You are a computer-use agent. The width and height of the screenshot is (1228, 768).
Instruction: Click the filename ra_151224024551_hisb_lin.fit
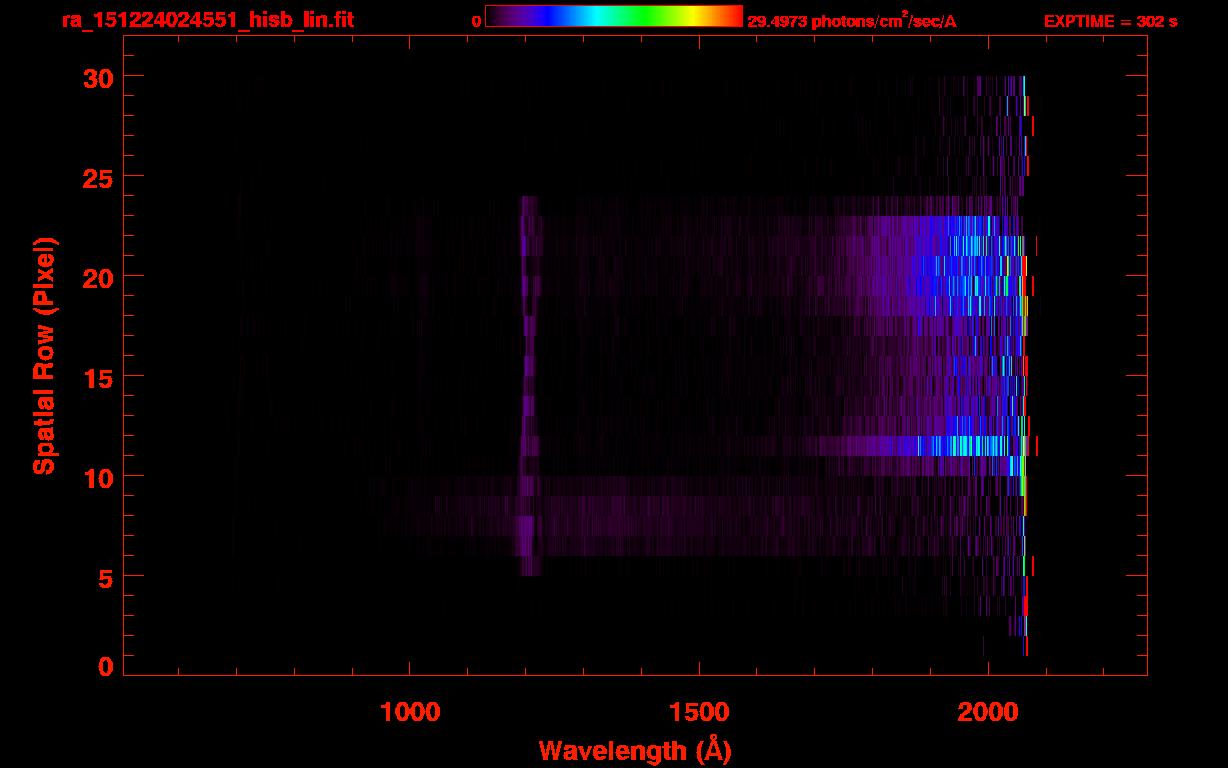point(207,20)
